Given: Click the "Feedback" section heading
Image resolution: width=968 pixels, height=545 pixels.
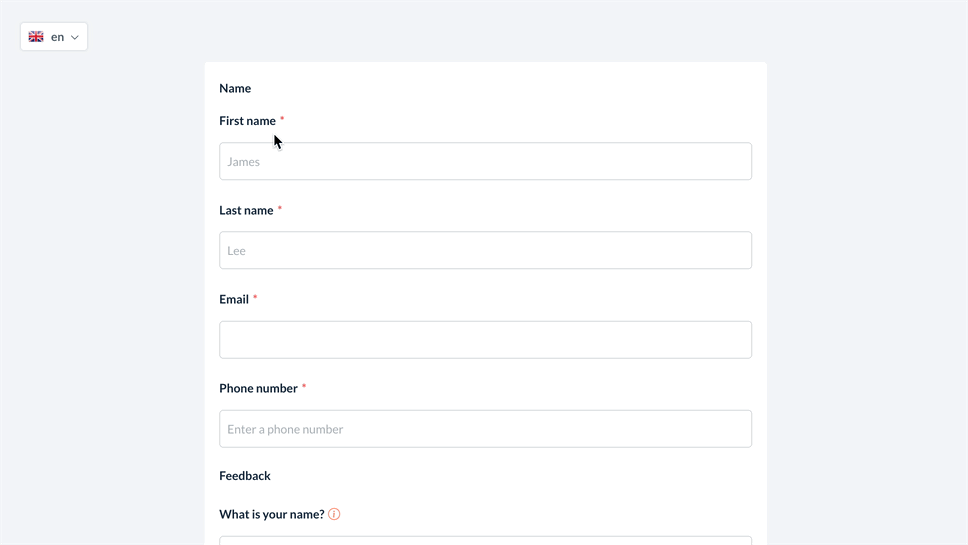Looking at the screenshot, I should (x=245, y=476).
